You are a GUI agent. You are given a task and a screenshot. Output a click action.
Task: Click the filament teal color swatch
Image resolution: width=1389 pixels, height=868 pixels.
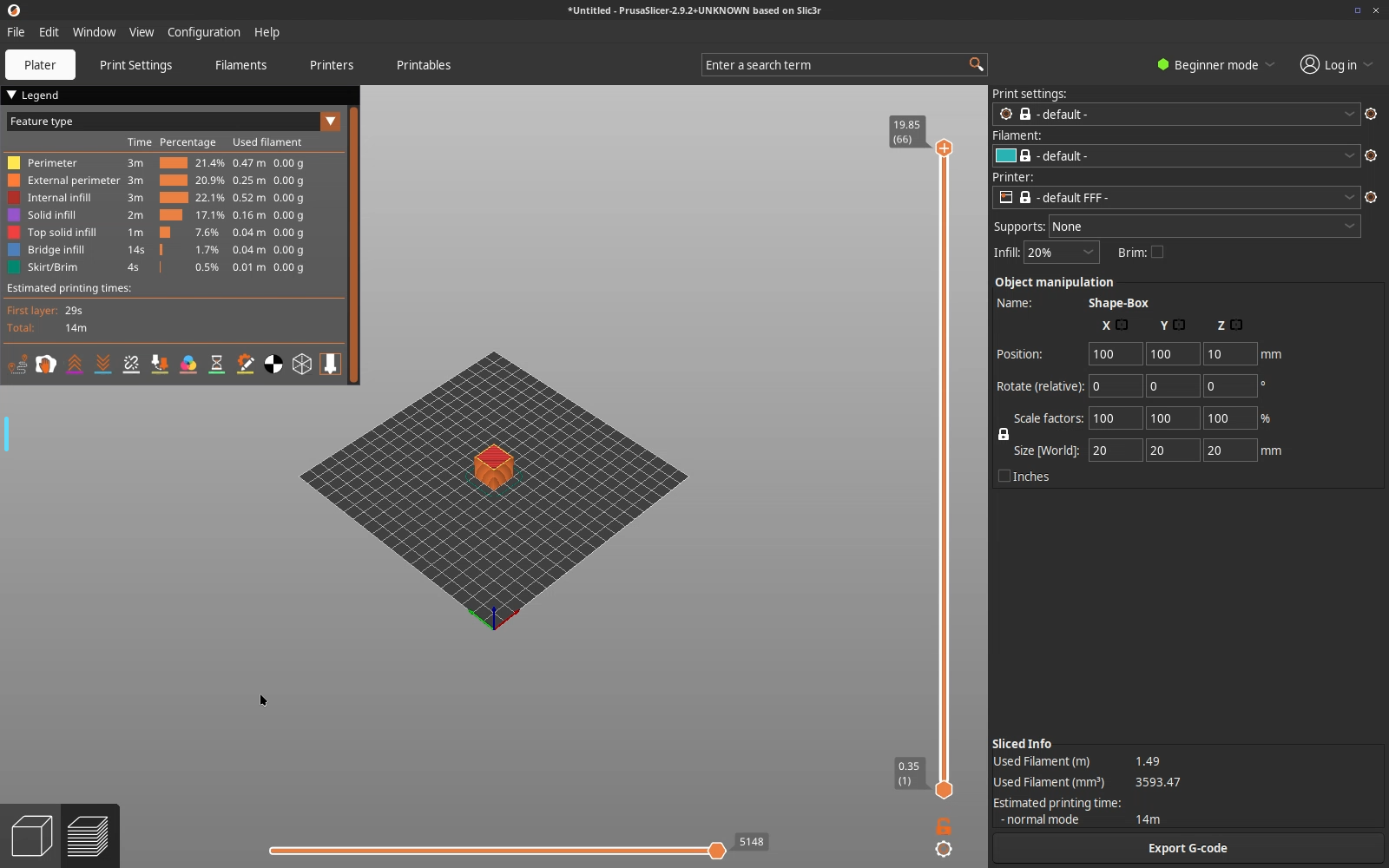(1006, 155)
